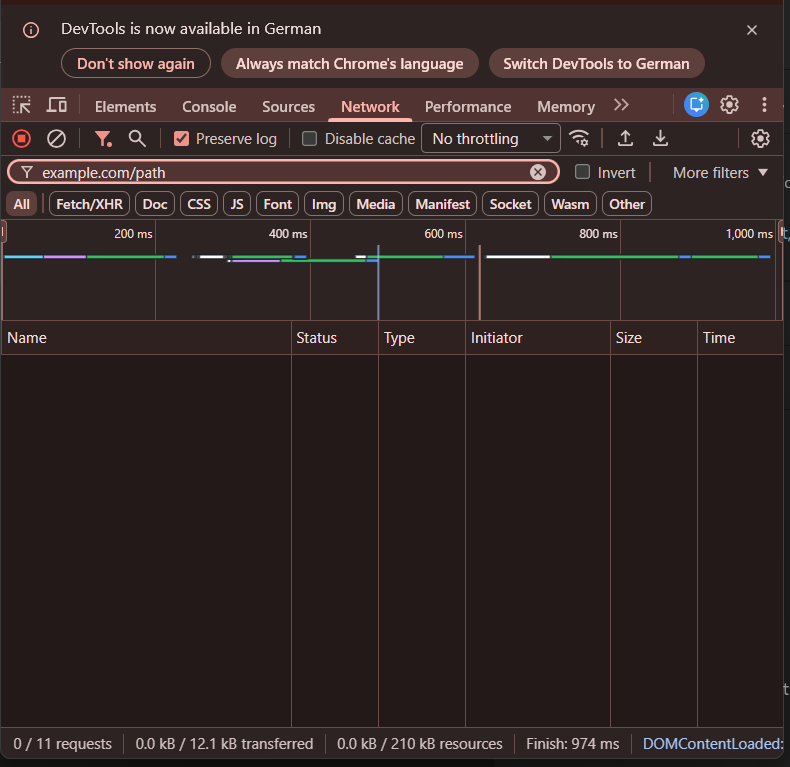Open the Memory tab
The image size is (790, 767).
[x=566, y=107]
